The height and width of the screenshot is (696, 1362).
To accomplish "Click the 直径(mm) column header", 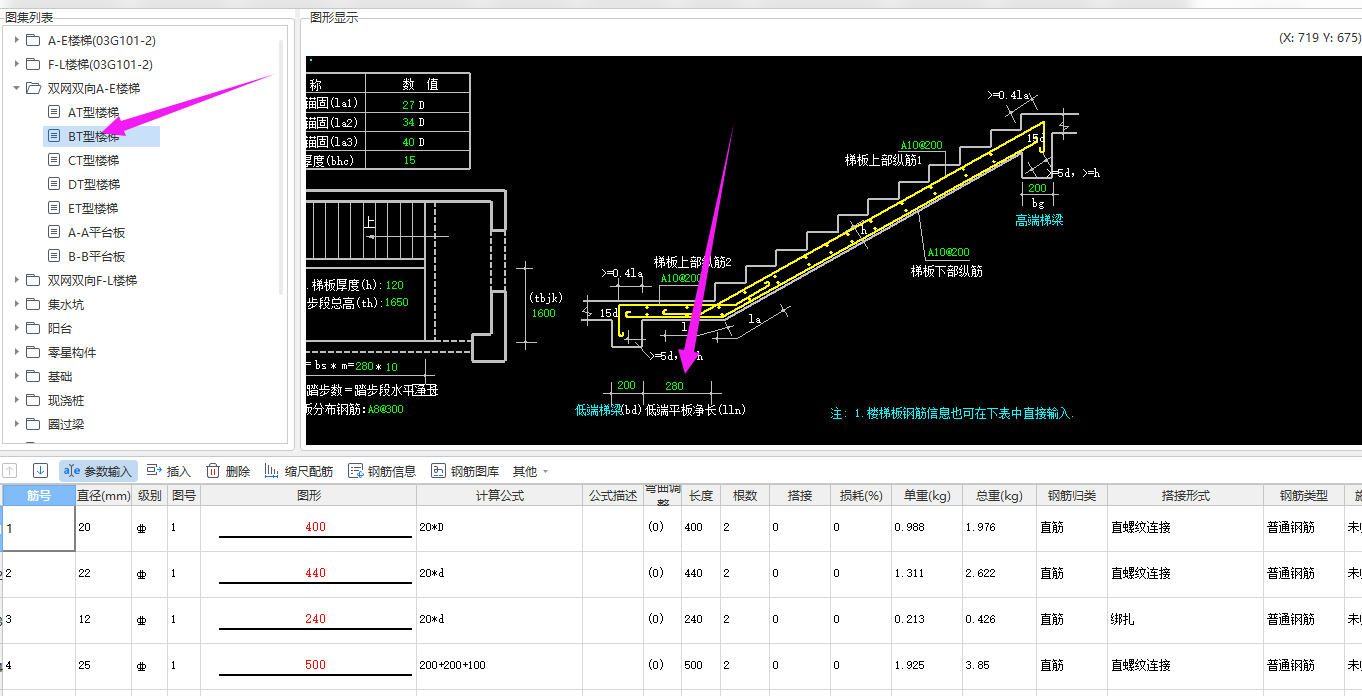I will click(103, 495).
